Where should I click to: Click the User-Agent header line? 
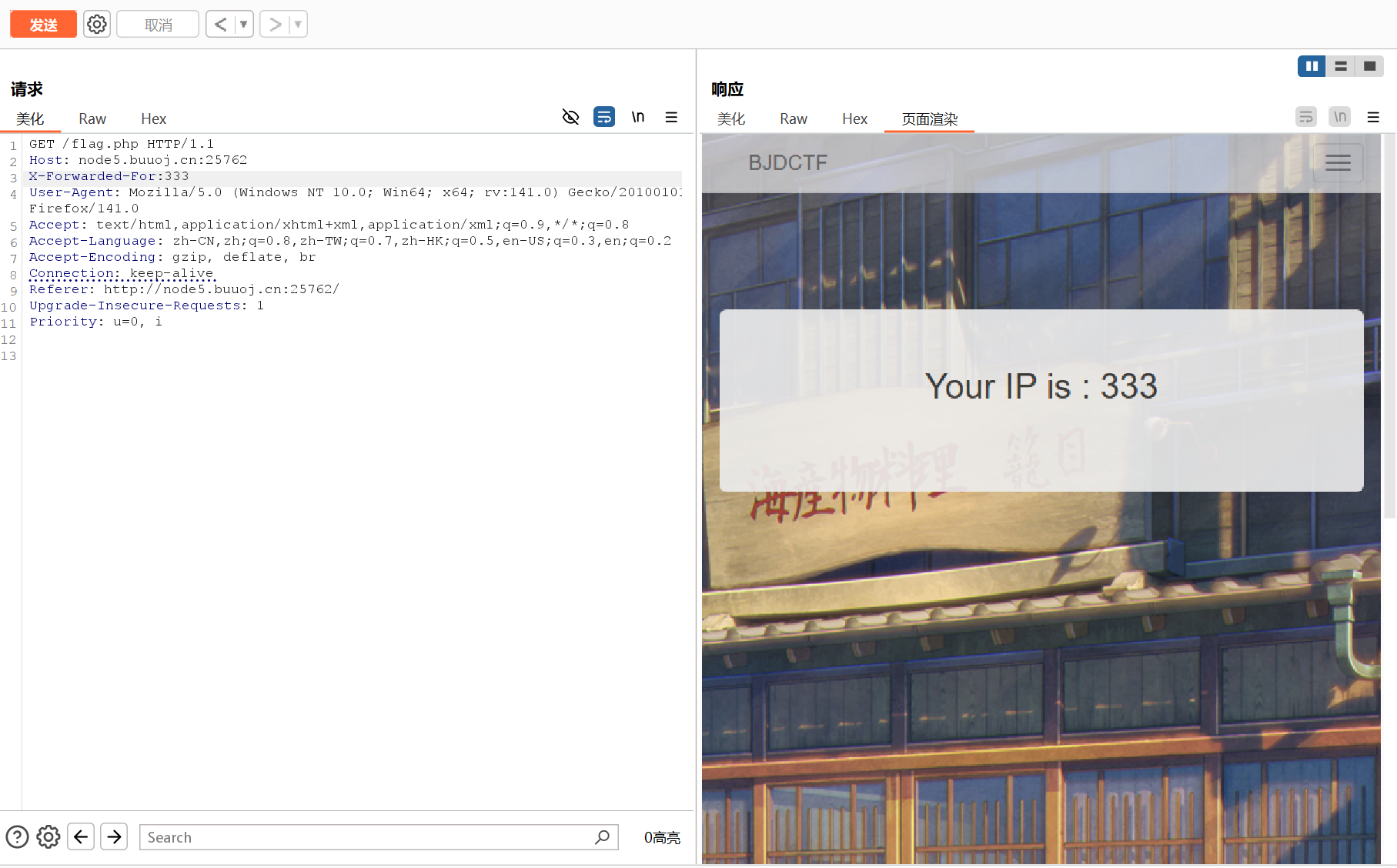coord(356,200)
